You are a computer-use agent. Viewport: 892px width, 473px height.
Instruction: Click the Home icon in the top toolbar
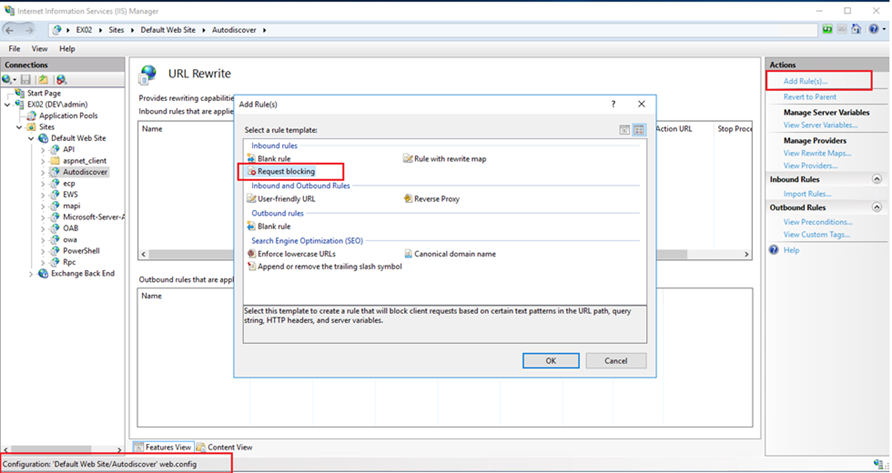point(854,31)
